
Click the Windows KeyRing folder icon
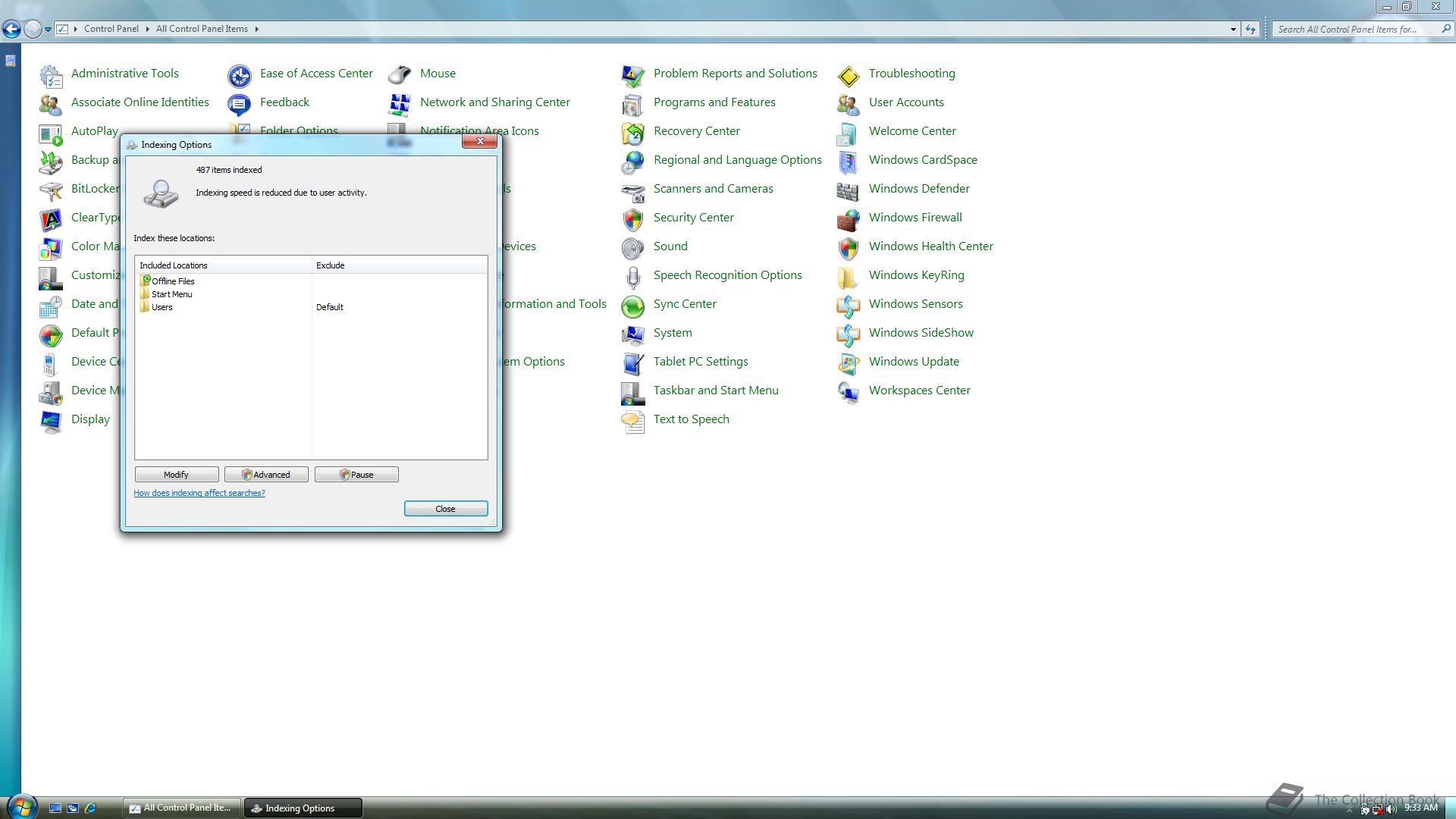(x=849, y=277)
